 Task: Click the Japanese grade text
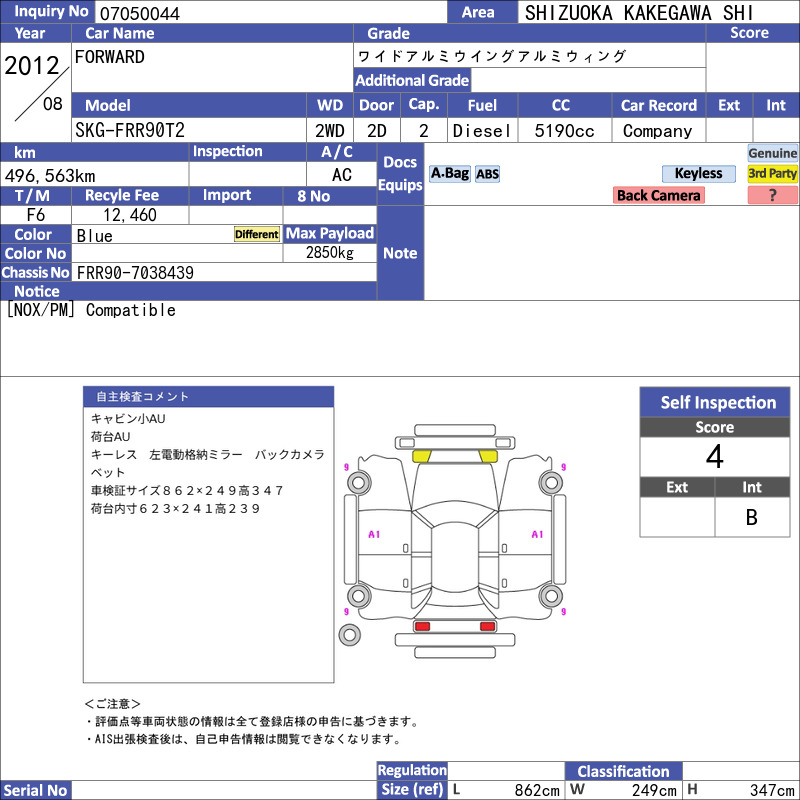point(491,56)
